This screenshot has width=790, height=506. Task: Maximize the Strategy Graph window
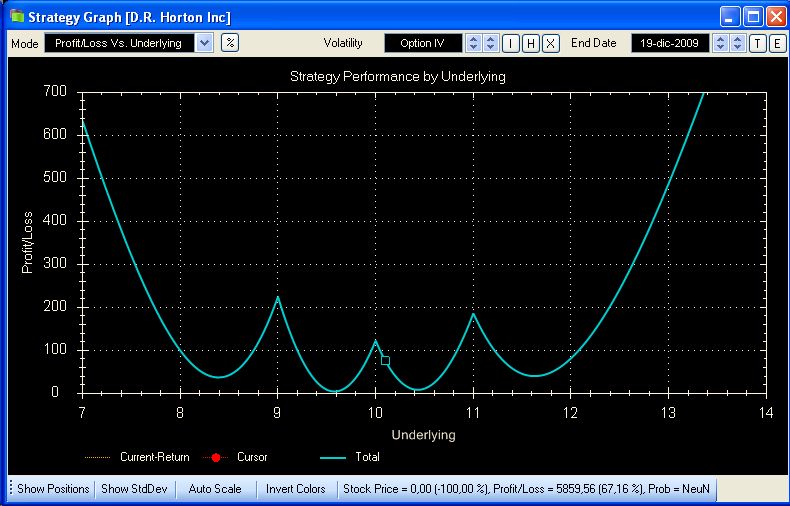pos(753,17)
